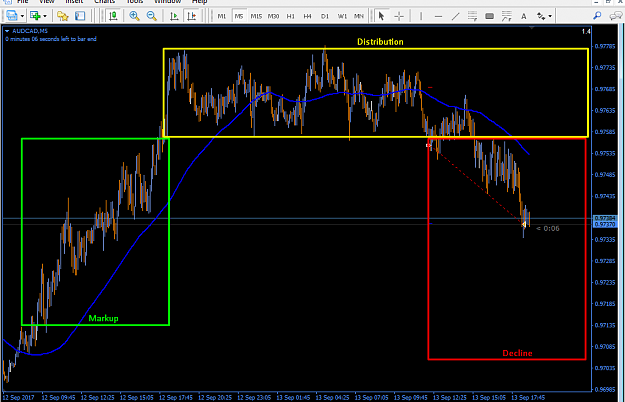The height and width of the screenshot is (402, 625).
Task: Select the equidistant channel tool
Action: click(x=472, y=16)
